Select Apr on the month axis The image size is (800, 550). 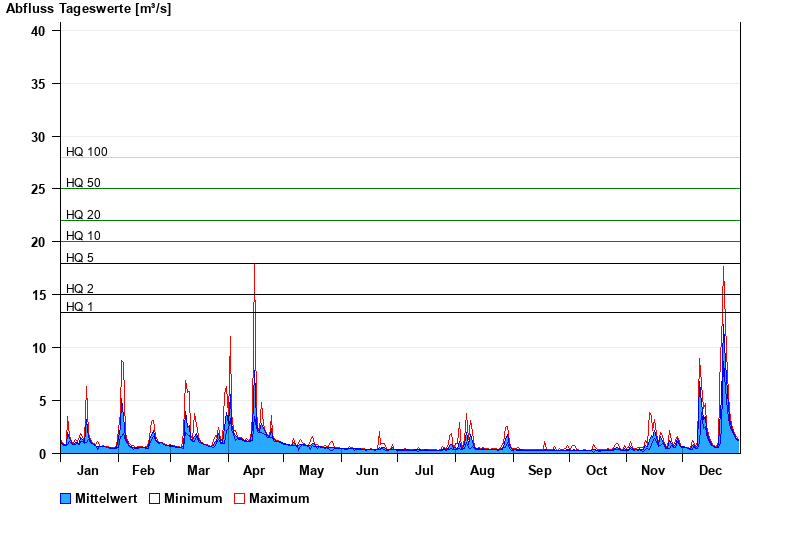[255, 471]
